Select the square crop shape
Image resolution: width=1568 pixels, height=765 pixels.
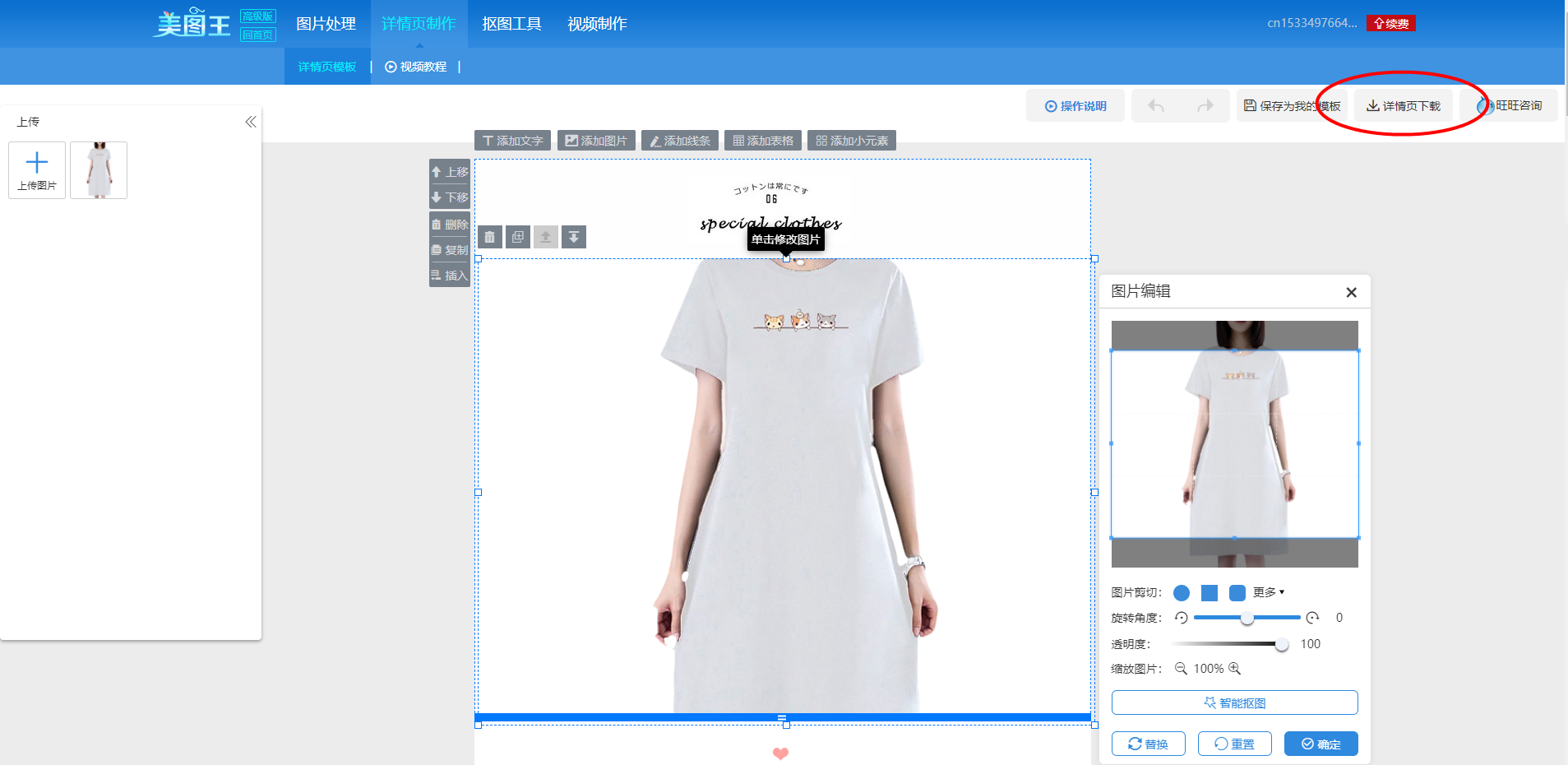[x=1210, y=593]
